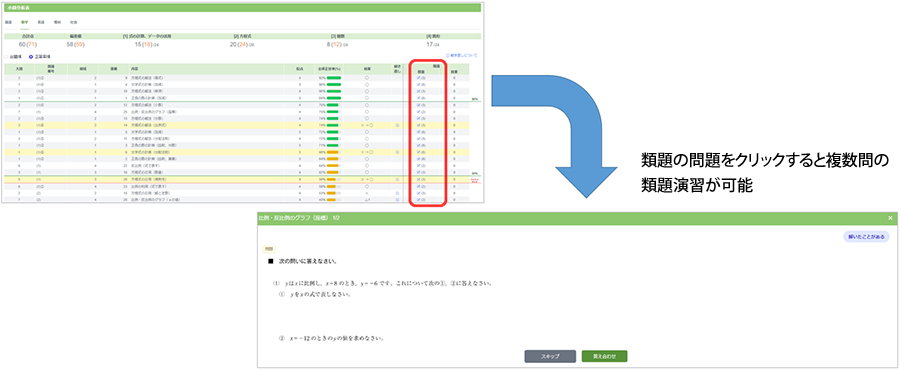900x370 pixels.
Task: Open similar problems for 比例・反比例のグラフ(座標) row
Action: pos(421,112)
